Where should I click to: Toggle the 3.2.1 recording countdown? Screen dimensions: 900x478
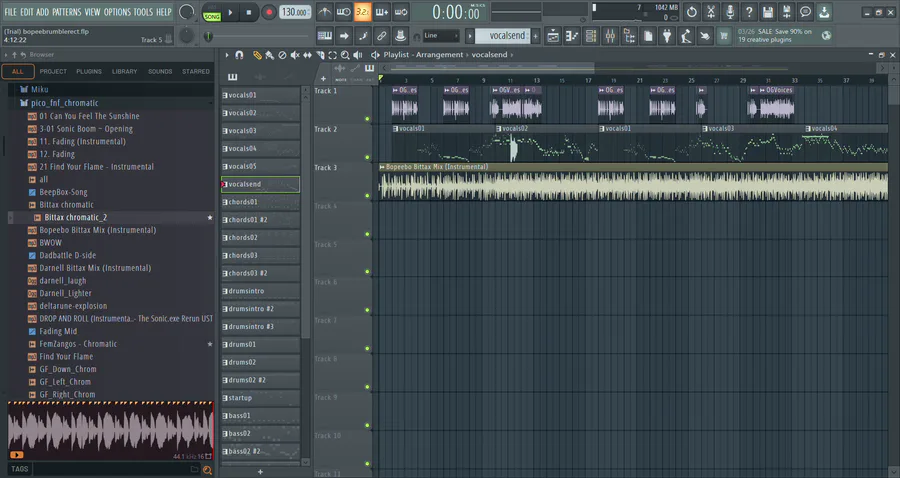362,11
